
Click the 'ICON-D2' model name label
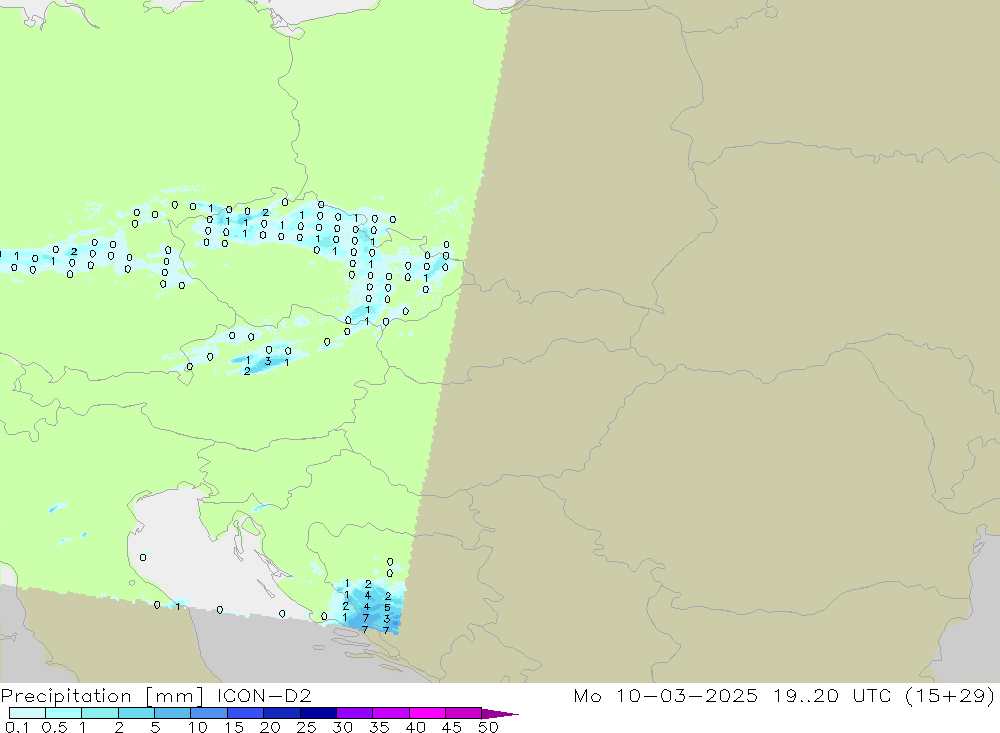coord(264,695)
